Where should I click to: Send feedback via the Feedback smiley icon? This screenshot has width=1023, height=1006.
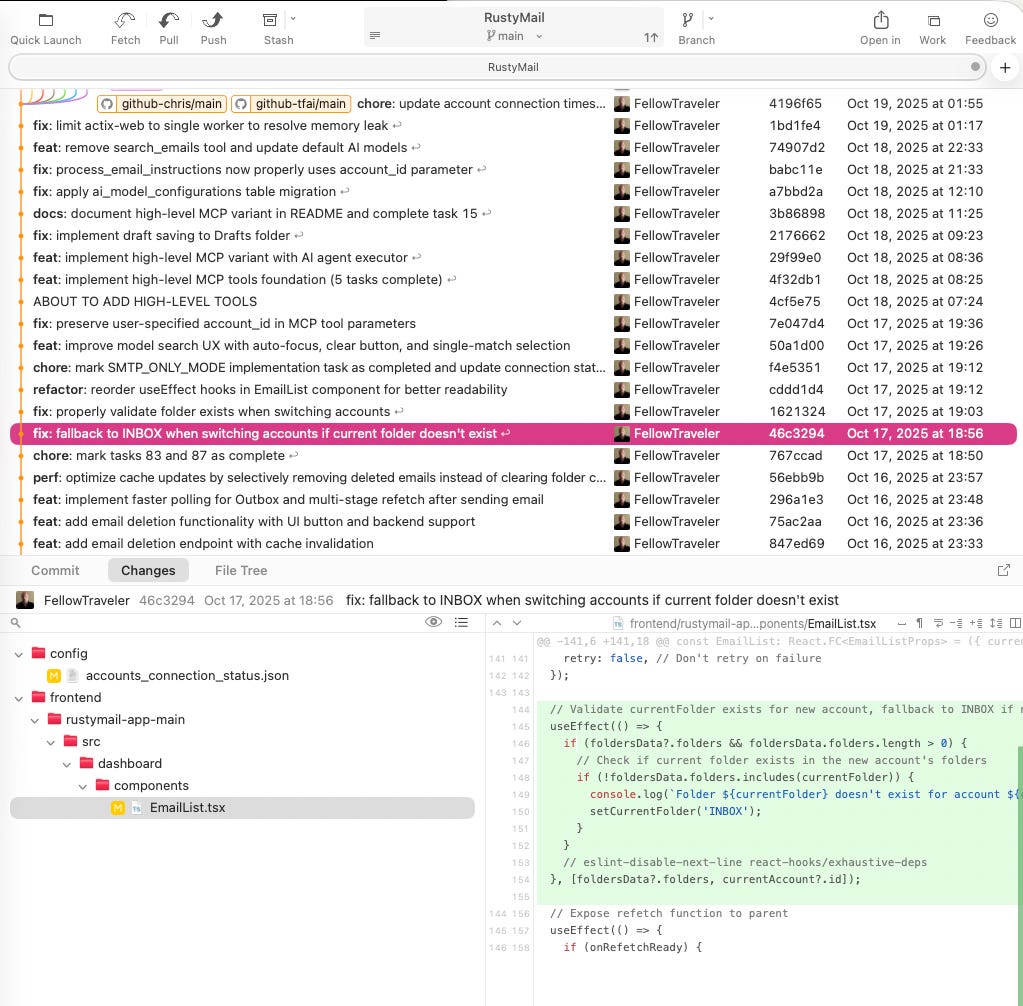coord(990,20)
